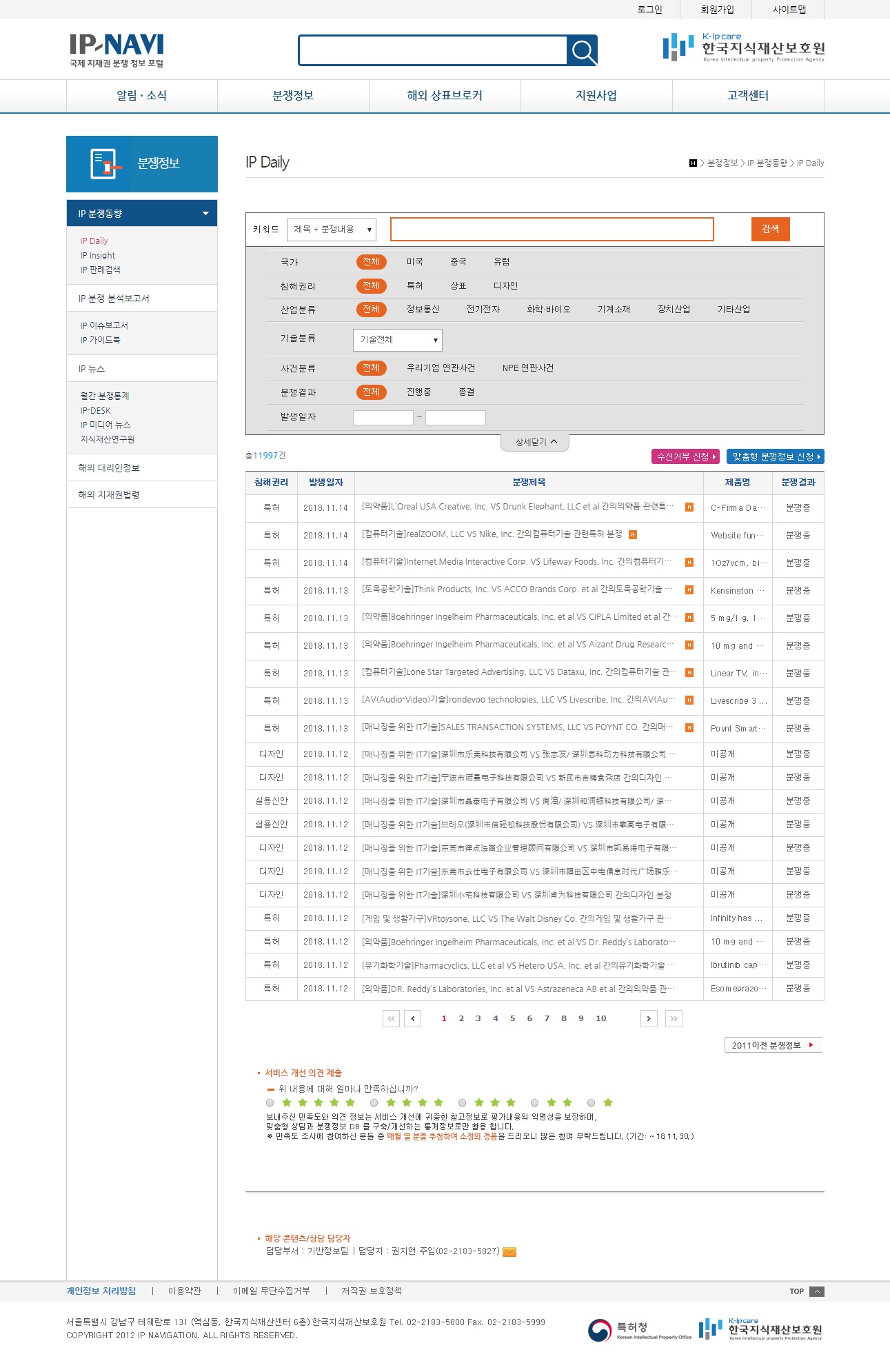Go to next page arrow
The width and height of the screenshot is (890, 1372).
tap(649, 1018)
